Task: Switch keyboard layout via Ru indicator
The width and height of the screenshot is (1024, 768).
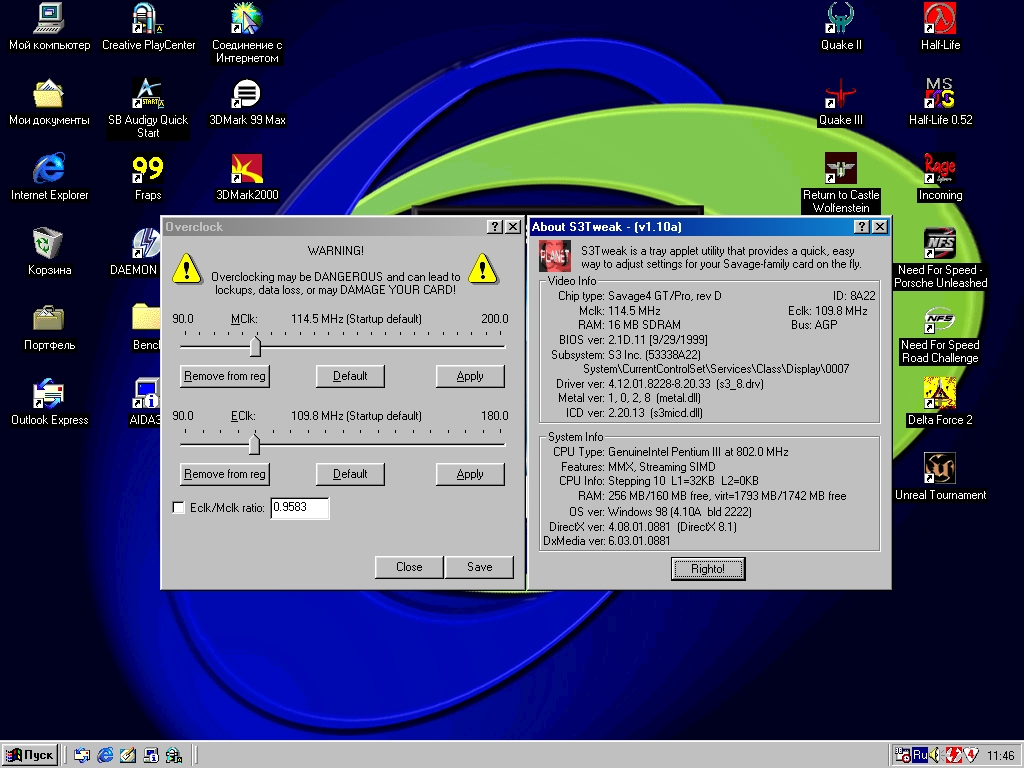Action: click(x=920, y=755)
